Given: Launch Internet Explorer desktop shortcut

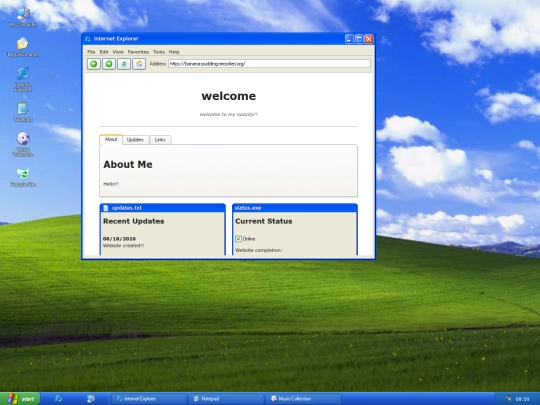Looking at the screenshot, I should click(23, 80).
